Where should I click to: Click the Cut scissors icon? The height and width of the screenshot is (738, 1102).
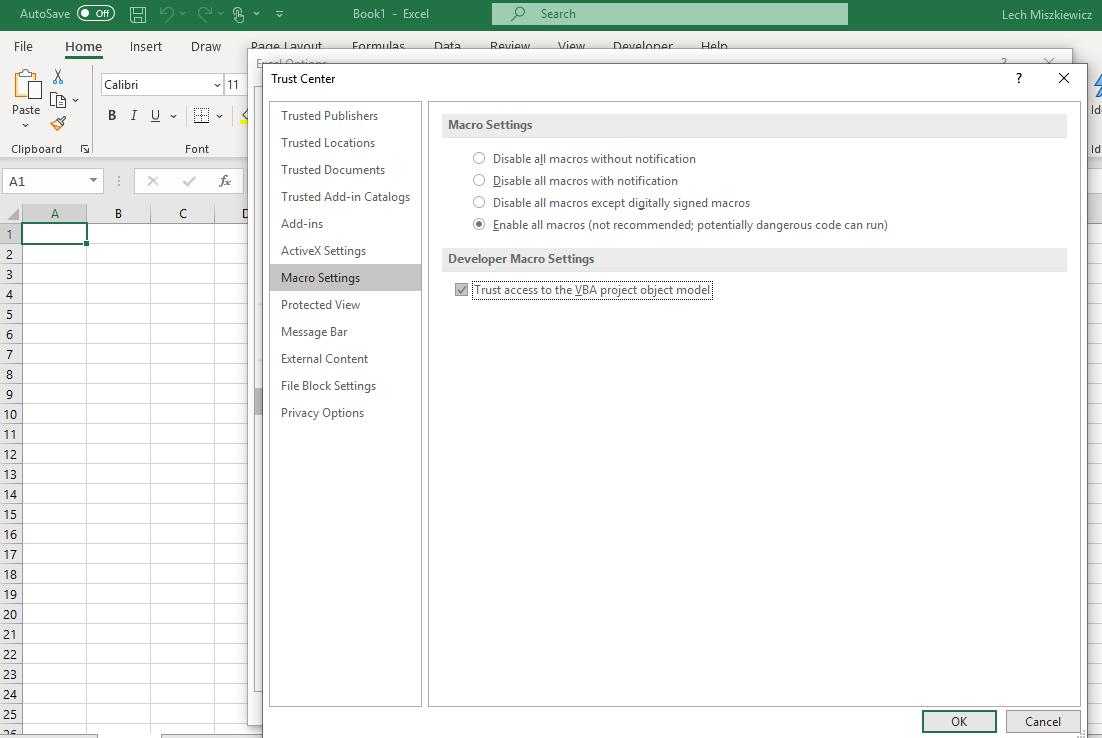click(58, 77)
